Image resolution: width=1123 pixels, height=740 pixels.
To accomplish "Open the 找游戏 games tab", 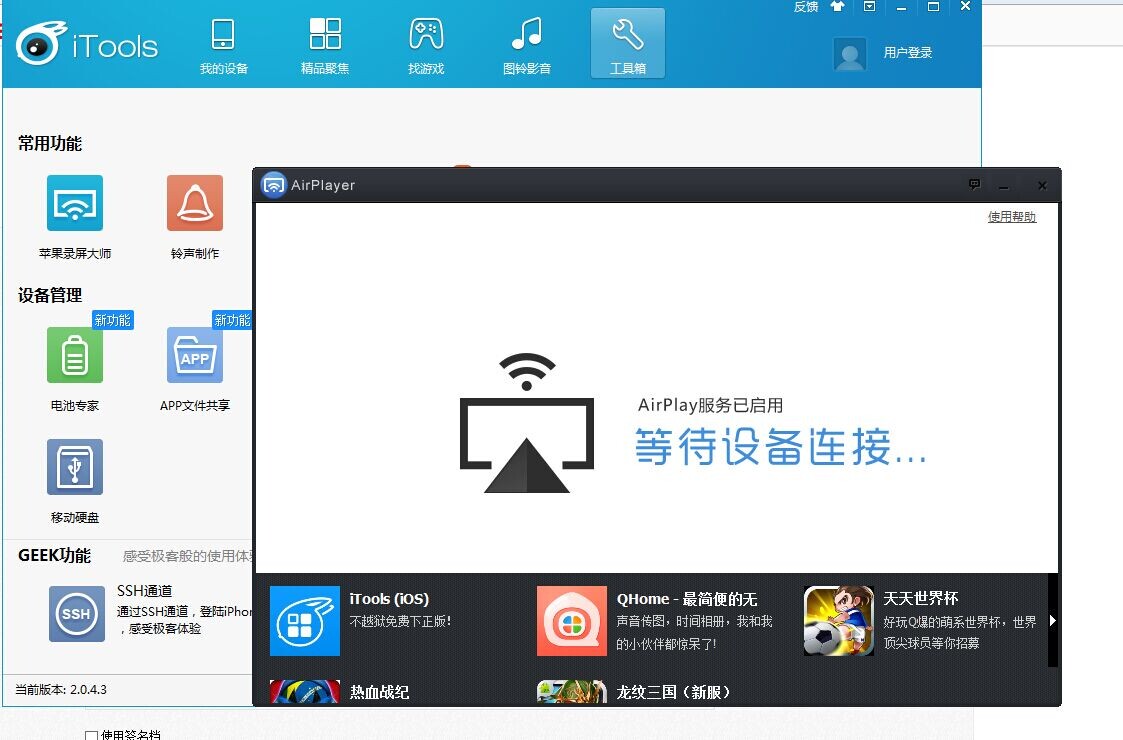I will click(426, 45).
